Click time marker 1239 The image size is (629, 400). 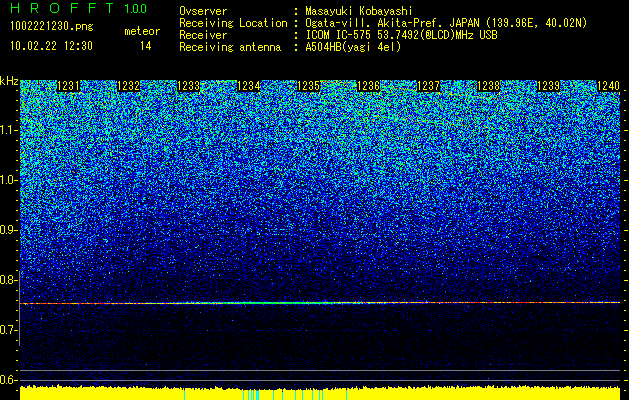[x=548, y=86]
